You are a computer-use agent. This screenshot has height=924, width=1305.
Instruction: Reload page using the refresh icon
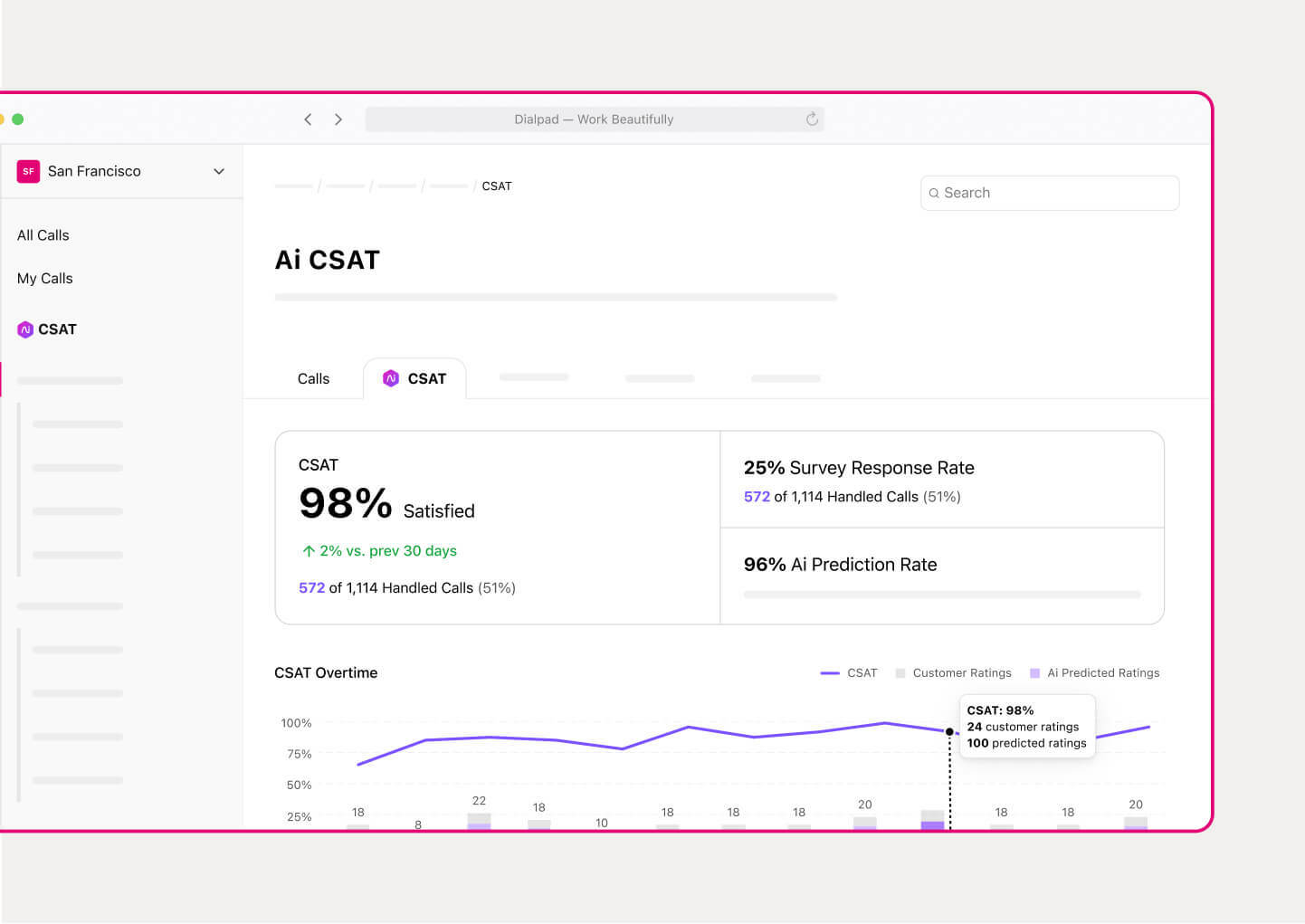pos(812,119)
